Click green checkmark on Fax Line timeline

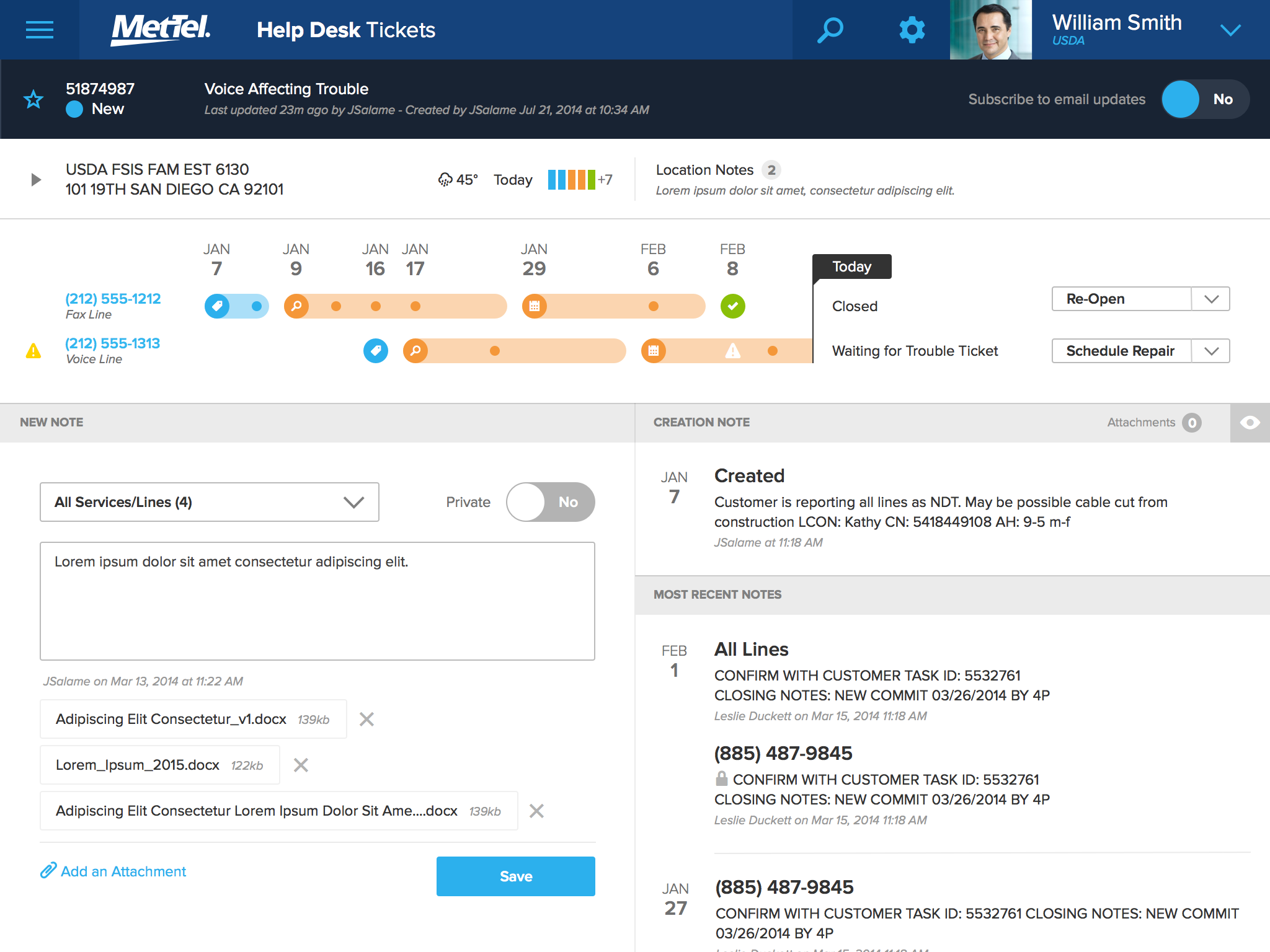(732, 306)
